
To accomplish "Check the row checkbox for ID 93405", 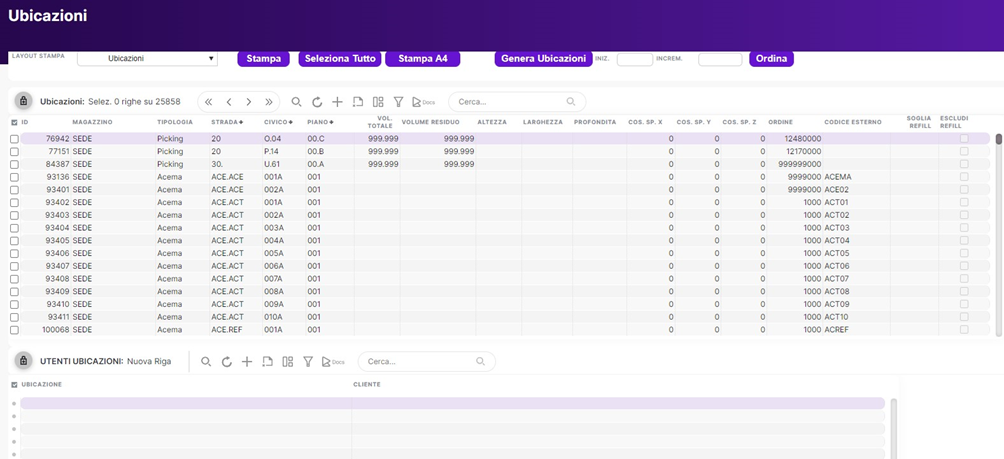I will click(x=14, y=241).
